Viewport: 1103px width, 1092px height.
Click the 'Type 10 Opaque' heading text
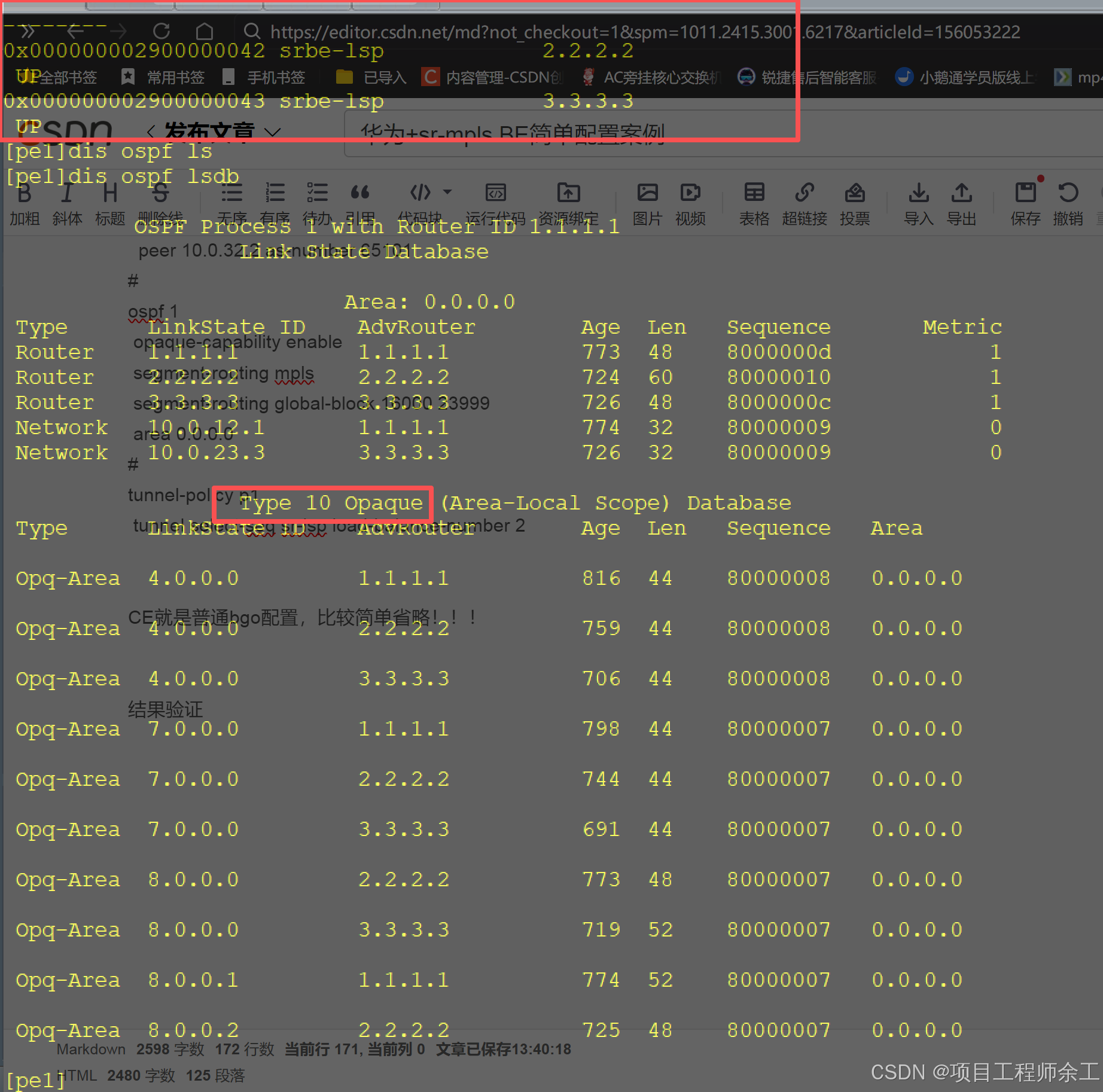pos(331,504)
